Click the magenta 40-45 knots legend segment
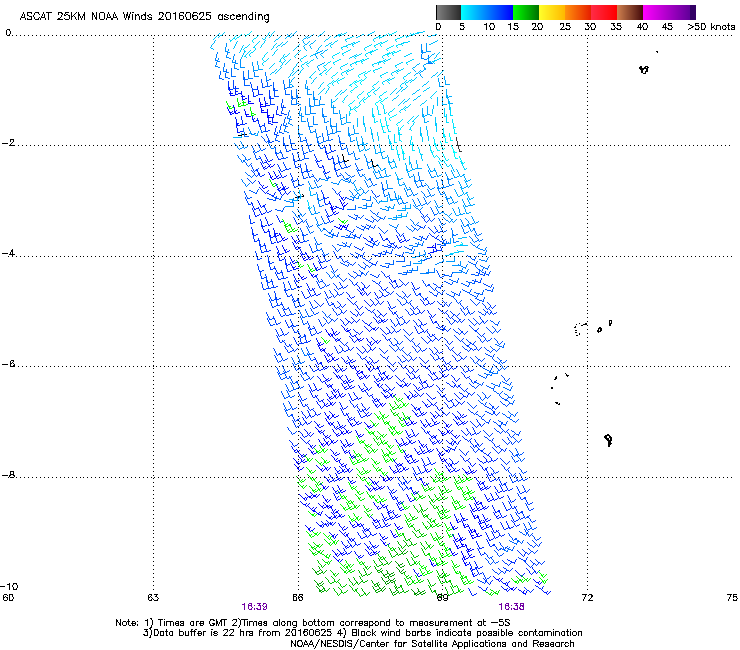The image size is (740, 650). click(656, 12)
